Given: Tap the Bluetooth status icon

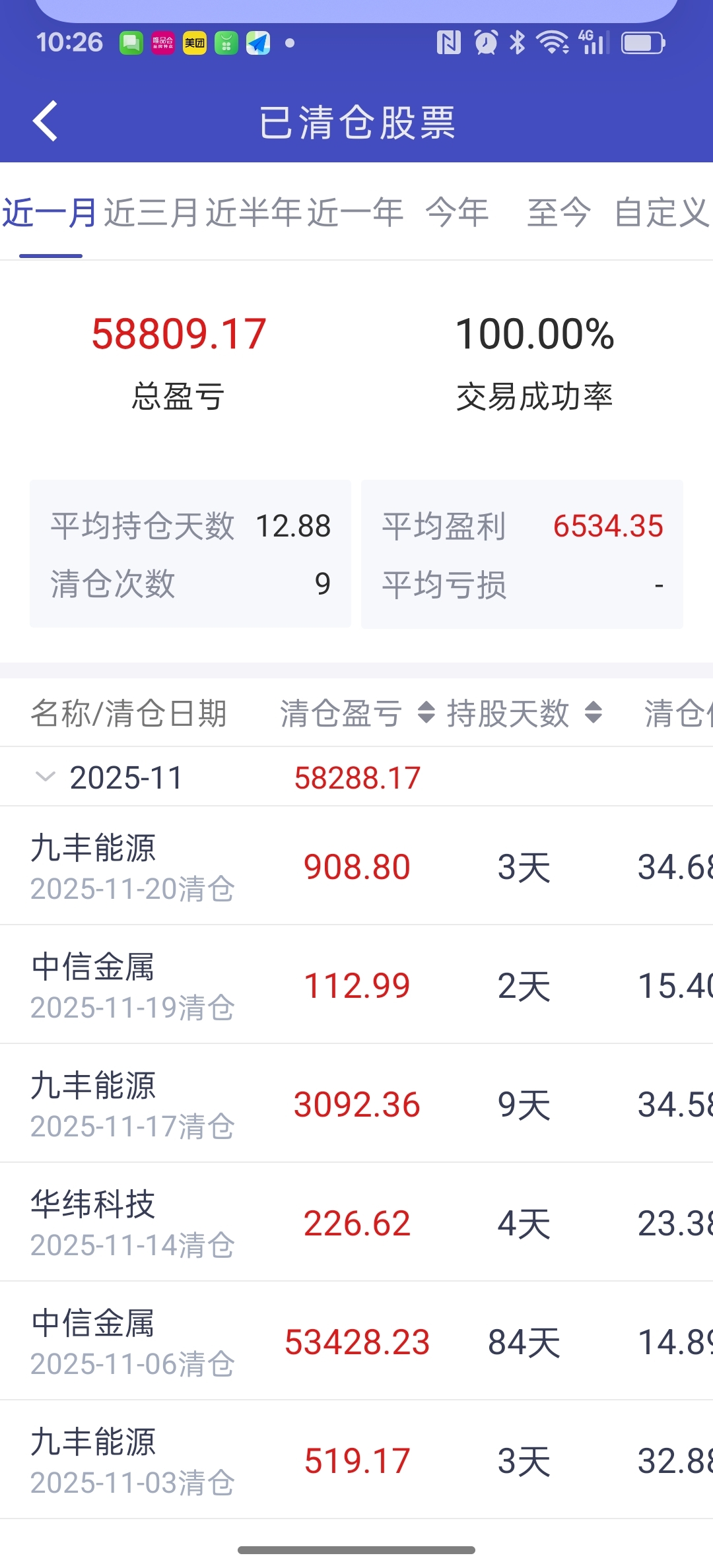Looking at the screenshot, I should coord(518,44).
